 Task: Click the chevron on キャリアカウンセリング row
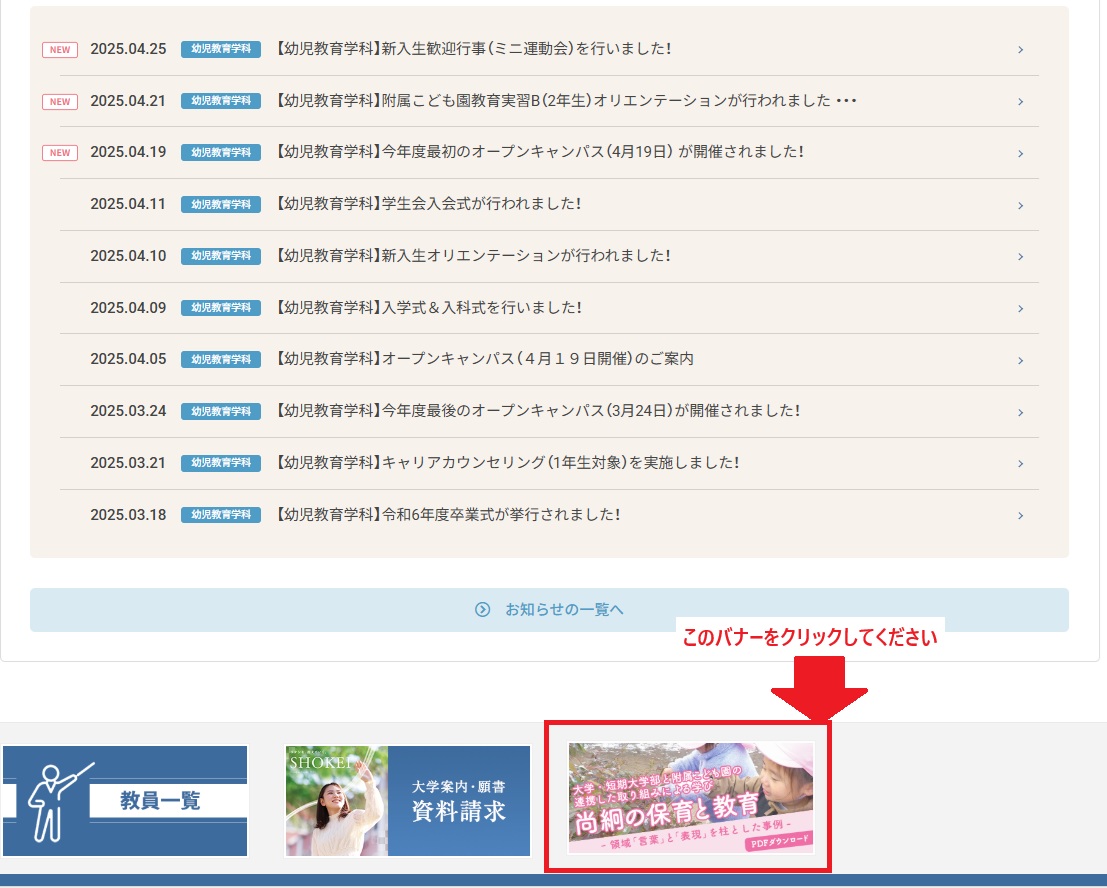1020,464
